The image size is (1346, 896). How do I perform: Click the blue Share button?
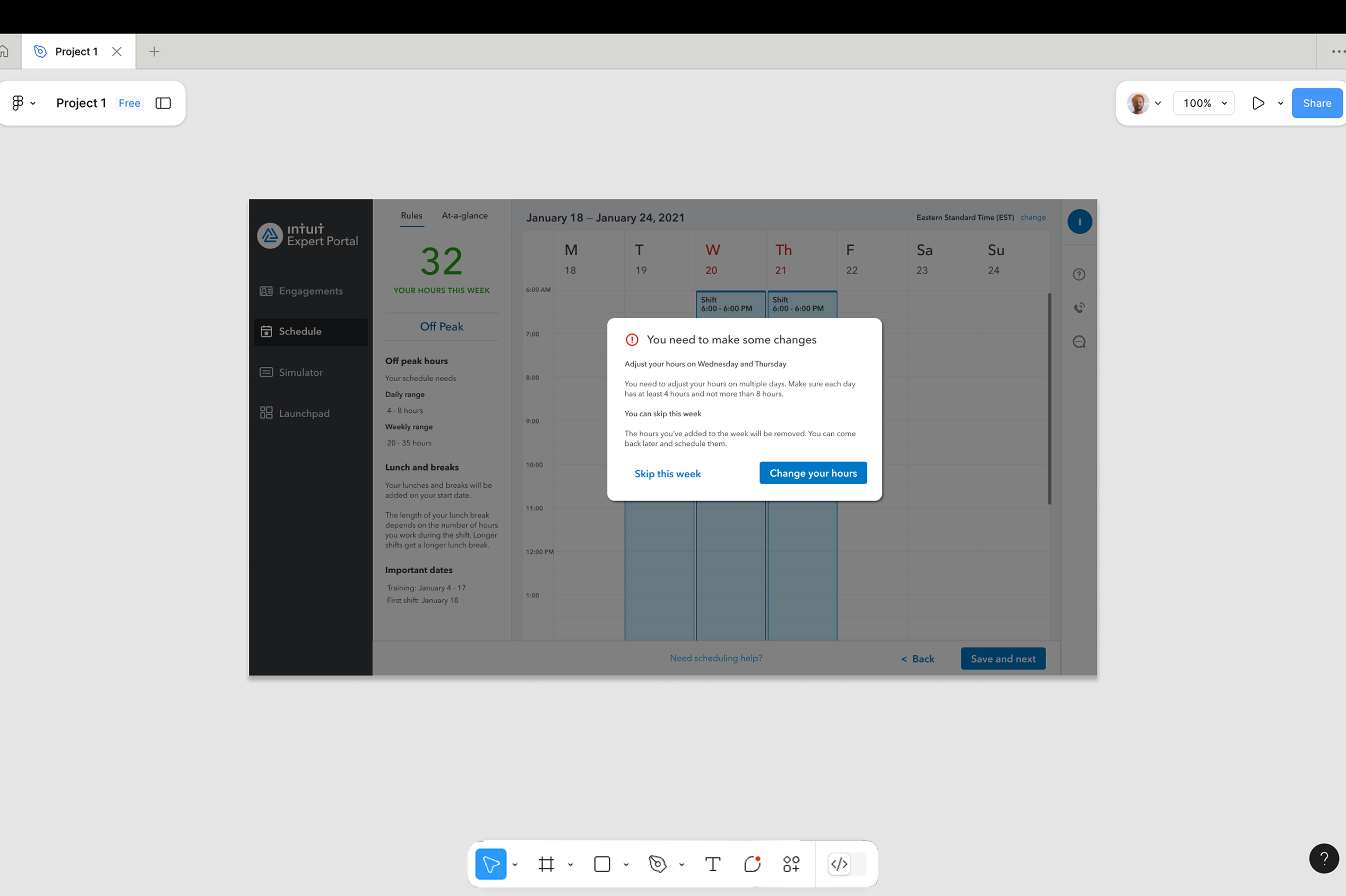(x=1316, y=103)
